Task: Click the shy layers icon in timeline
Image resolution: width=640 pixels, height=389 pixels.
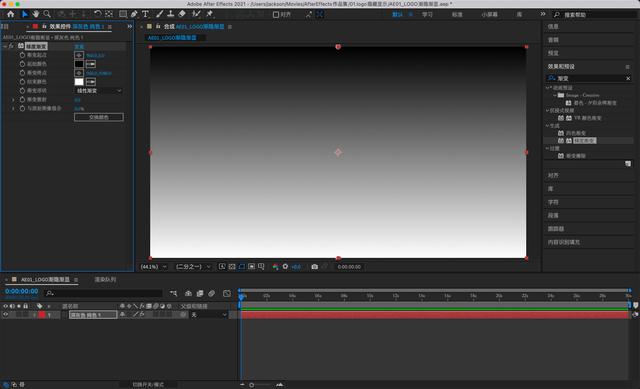Action: click(x=188, y=293)
